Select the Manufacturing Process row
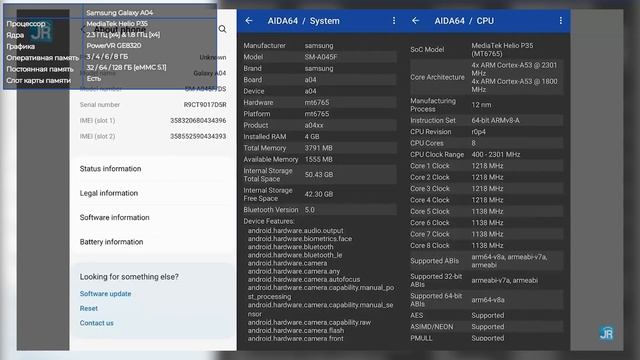 [487, 105]
